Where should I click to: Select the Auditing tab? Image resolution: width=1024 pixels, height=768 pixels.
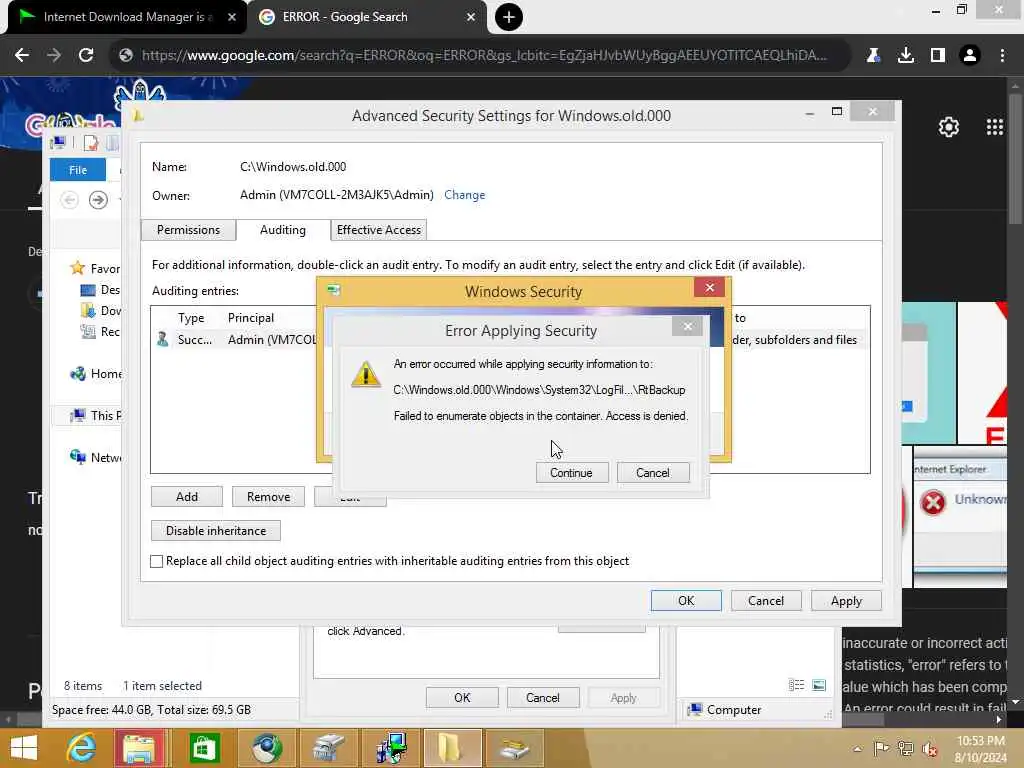point(283,230)
